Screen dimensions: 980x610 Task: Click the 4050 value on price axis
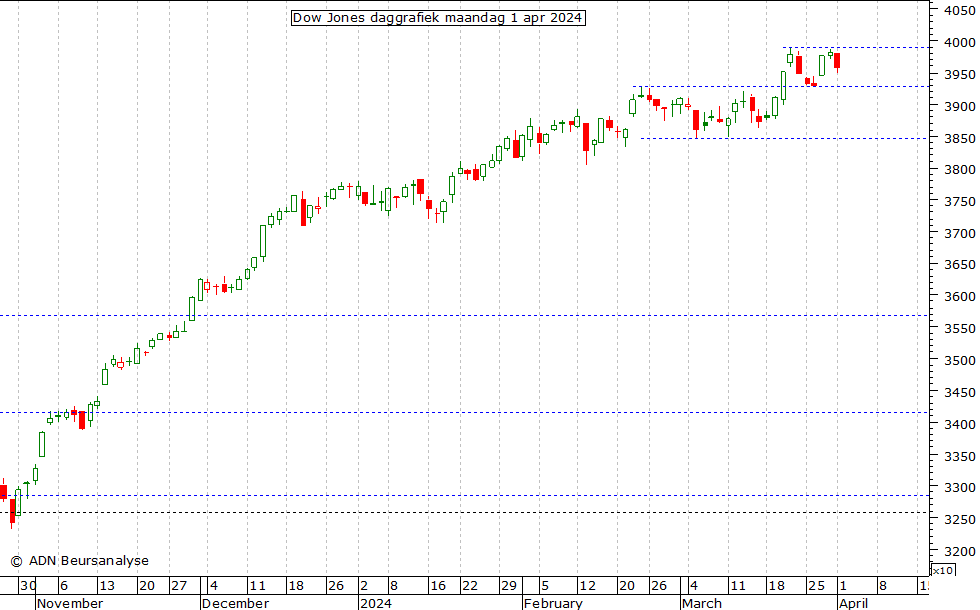[960, 11]
